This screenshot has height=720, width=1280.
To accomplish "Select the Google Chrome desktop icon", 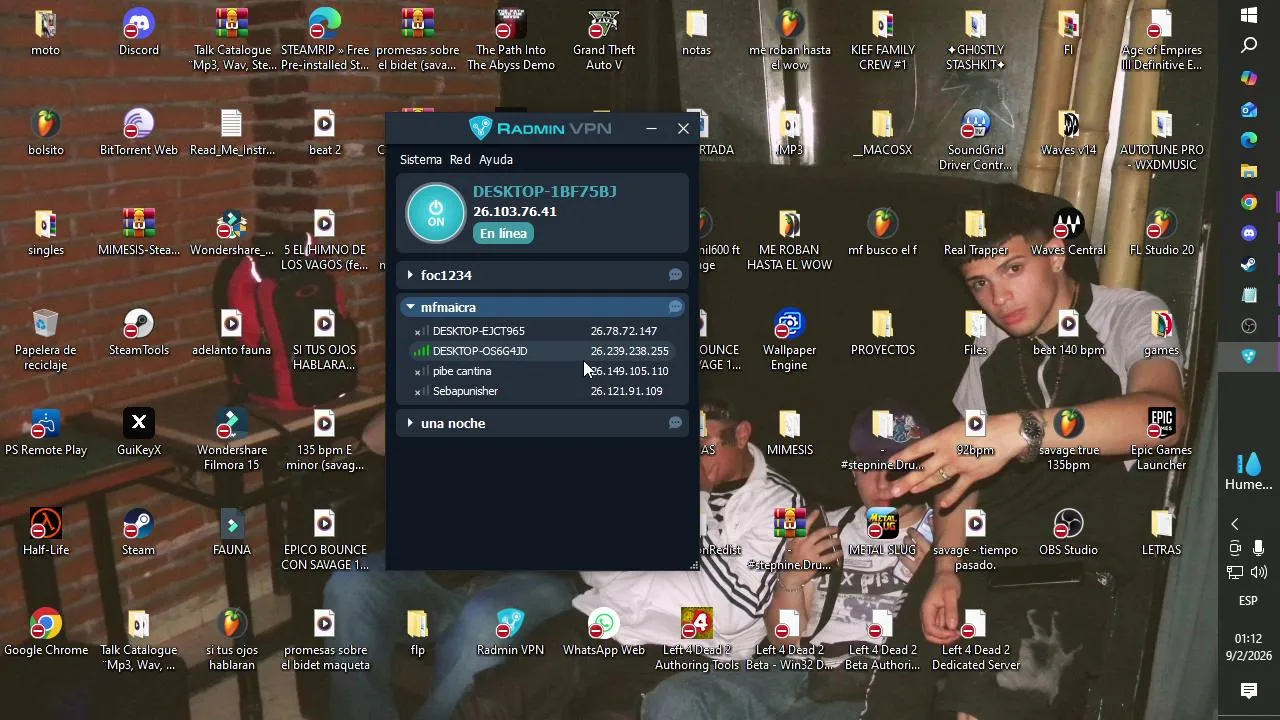I will (46, 633).
